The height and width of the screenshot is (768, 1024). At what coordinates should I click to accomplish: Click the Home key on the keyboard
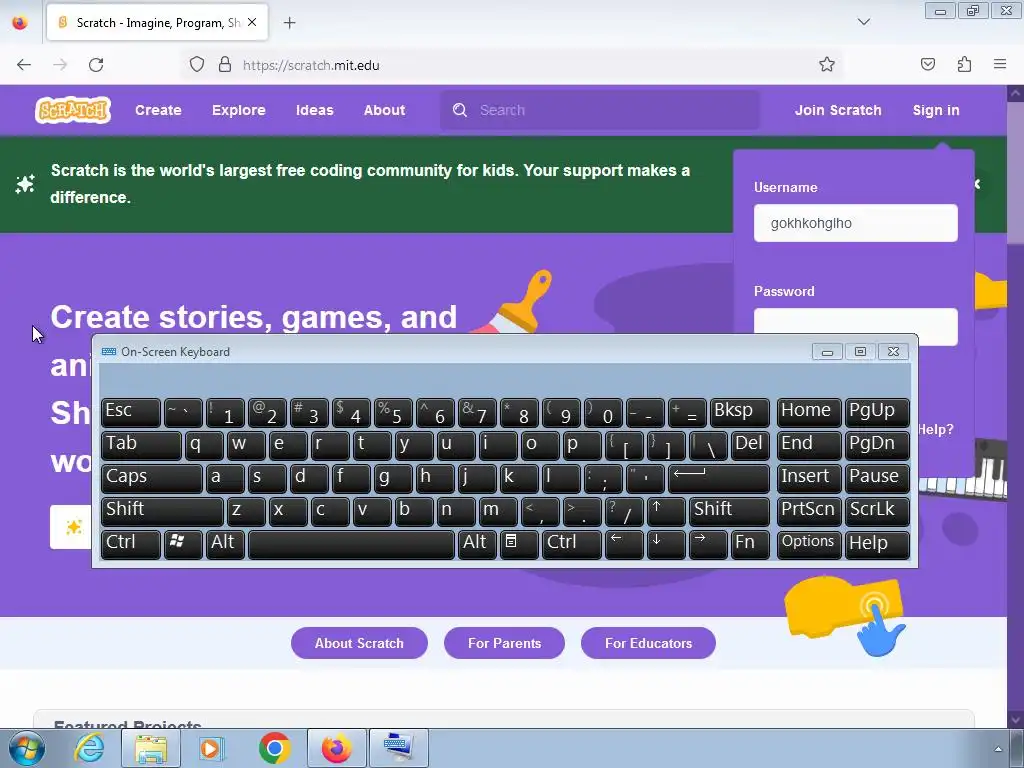click(808, 412)
